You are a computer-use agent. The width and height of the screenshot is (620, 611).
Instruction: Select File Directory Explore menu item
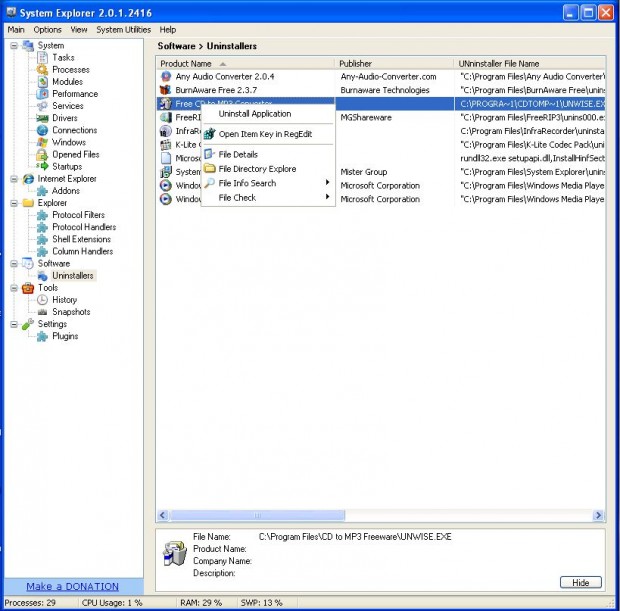coord(268,169)
